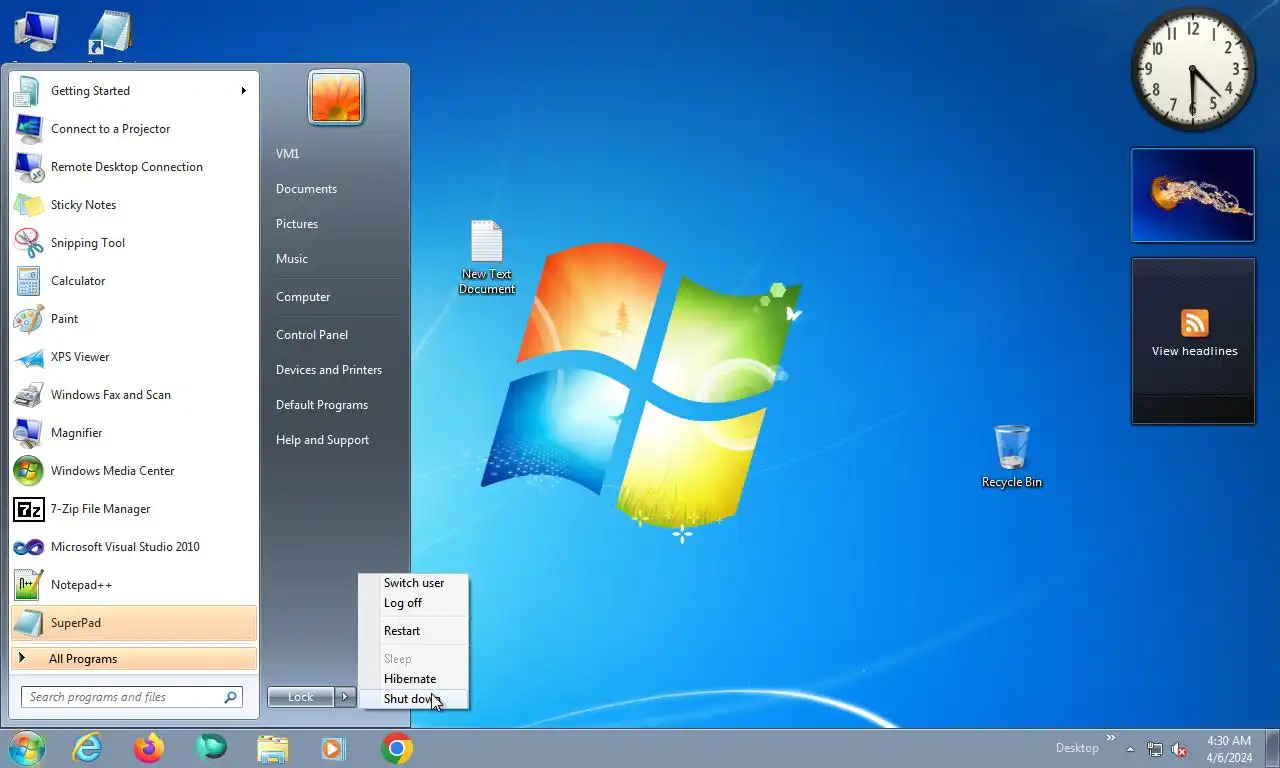Click the user account picture
The image size is (1280, 768).
[x=336, y=98]
